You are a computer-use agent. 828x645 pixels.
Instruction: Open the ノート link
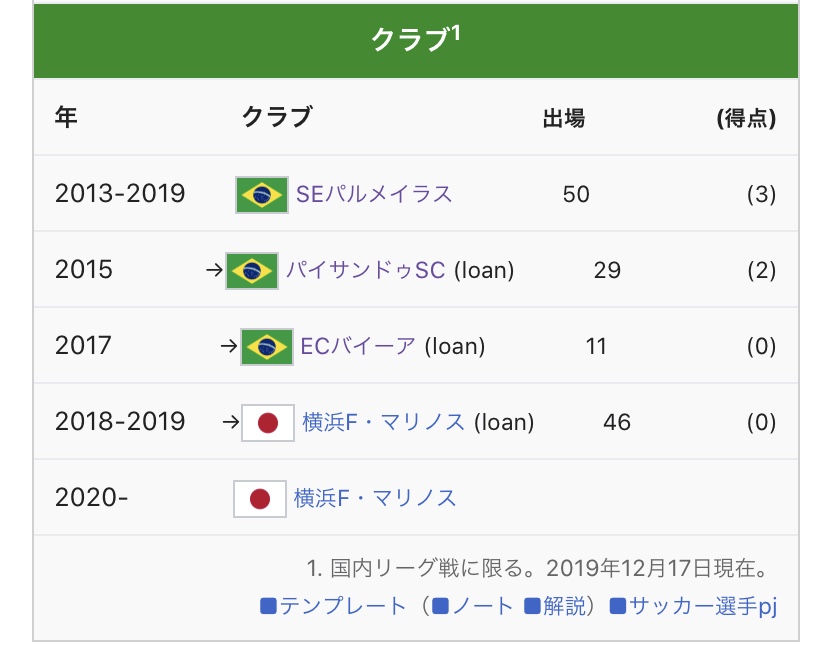pyautogui.click(x=482, y=606)
